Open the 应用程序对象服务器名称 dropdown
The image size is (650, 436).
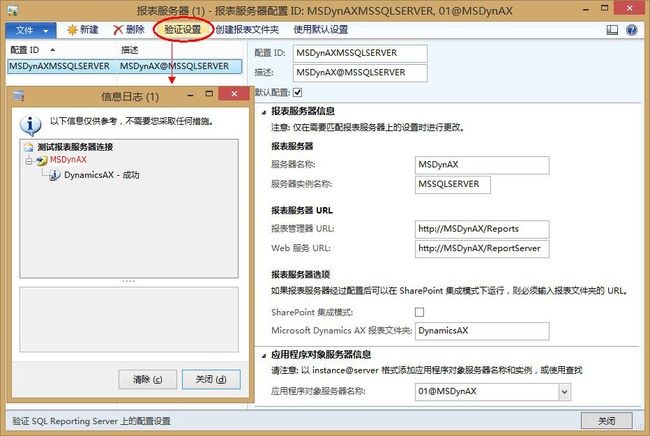[564, 392]
